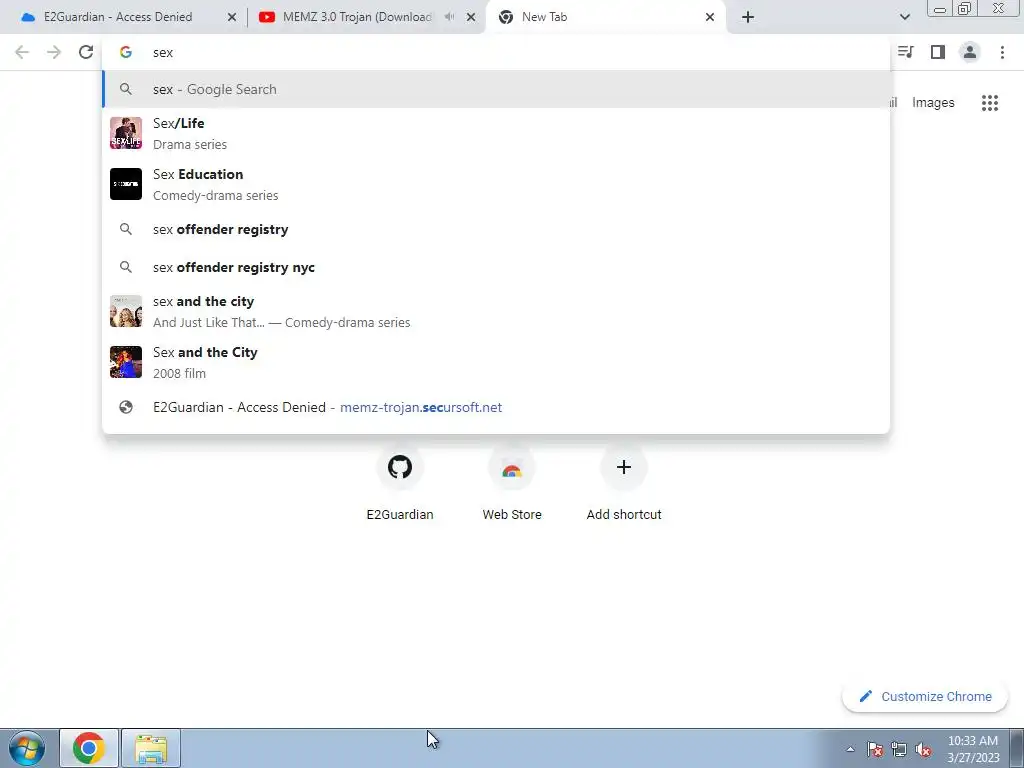The width and height of the screenshot is (1024, 768).
Task: Click the 2008 film poster thumbnail
Action: click(x=125, y=362)
